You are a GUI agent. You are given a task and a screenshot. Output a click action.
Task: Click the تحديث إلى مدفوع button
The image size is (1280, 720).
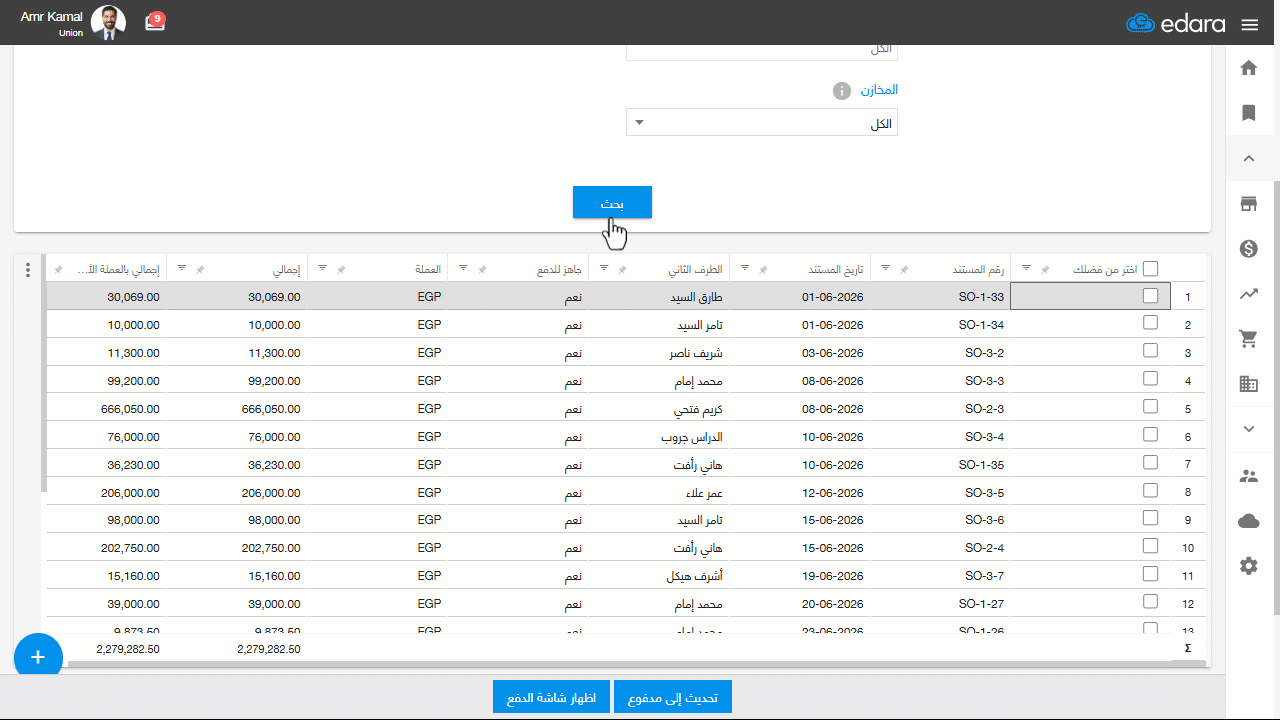click(x=673, y=697)
